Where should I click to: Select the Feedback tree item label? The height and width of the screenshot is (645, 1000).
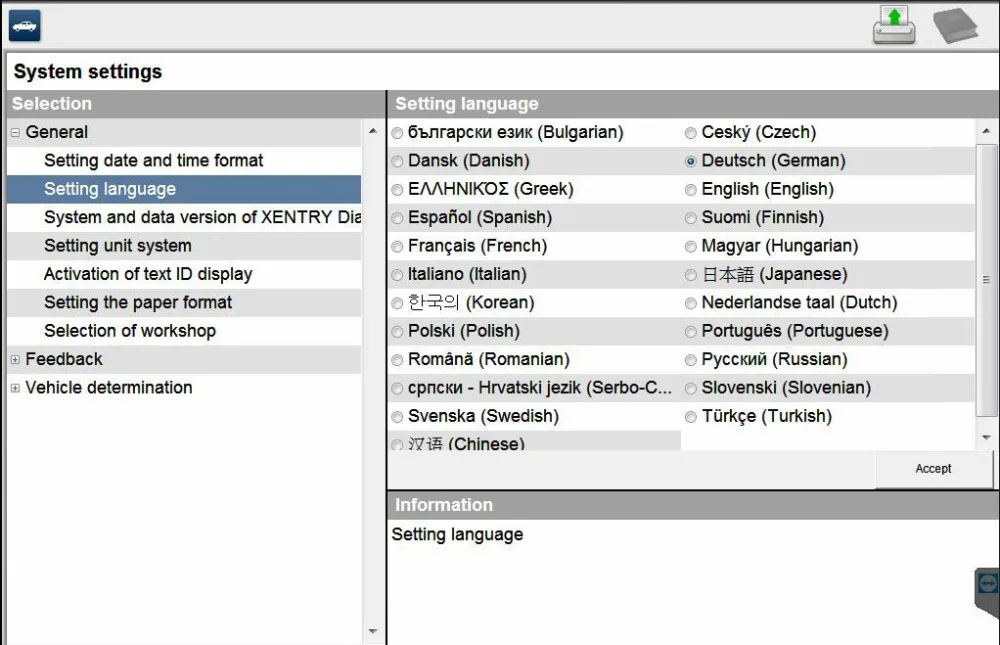(x=64, y=359)
